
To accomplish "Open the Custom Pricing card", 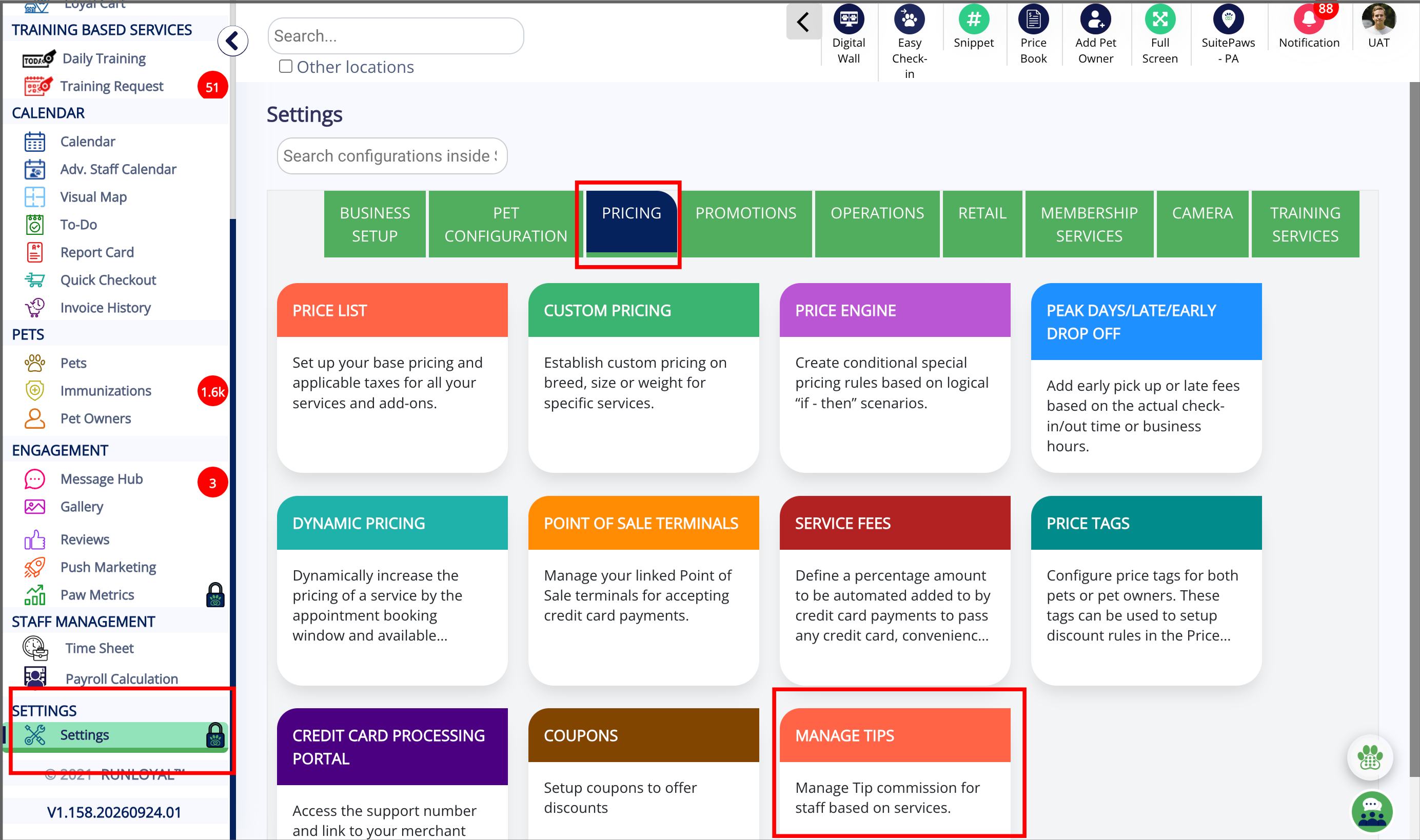I will [x=643, y=377].
